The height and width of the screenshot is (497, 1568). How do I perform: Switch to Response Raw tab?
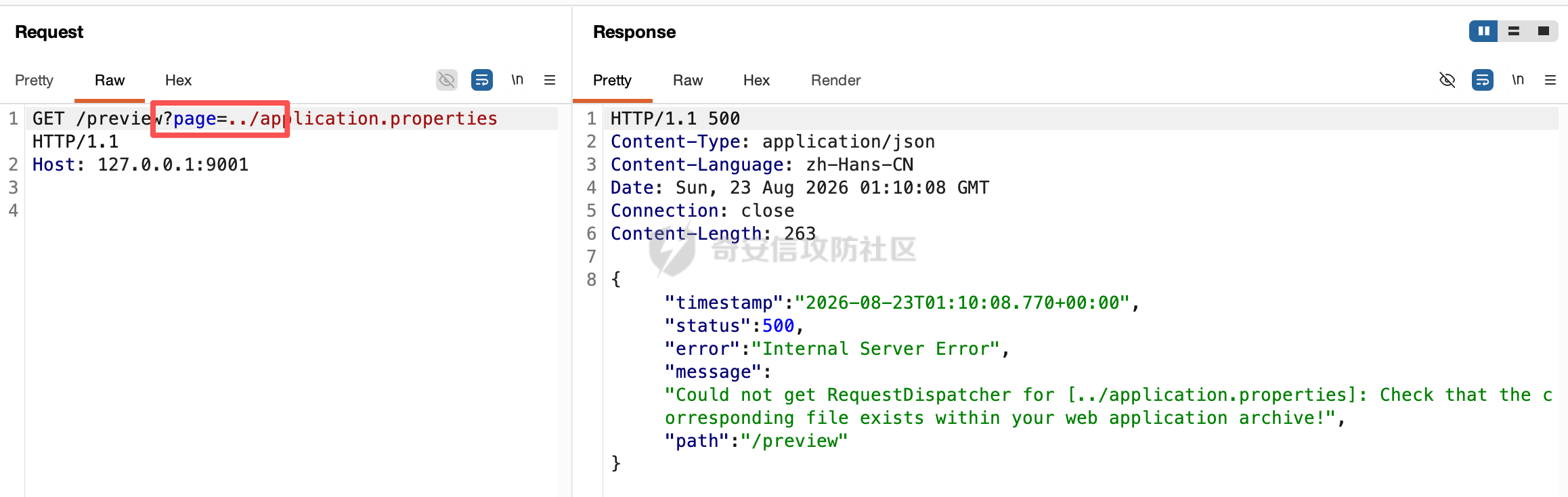point(688,80)
